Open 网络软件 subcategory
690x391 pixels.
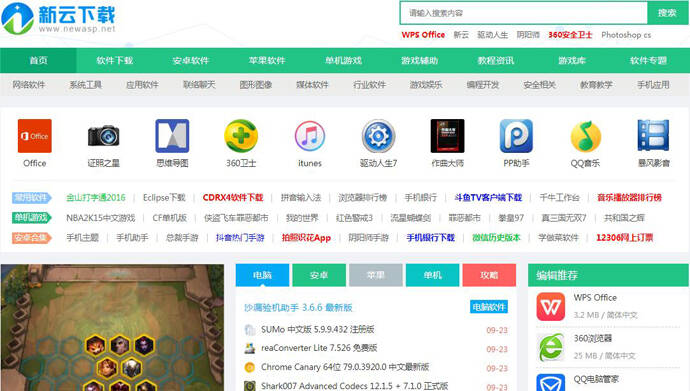(29, 84)
